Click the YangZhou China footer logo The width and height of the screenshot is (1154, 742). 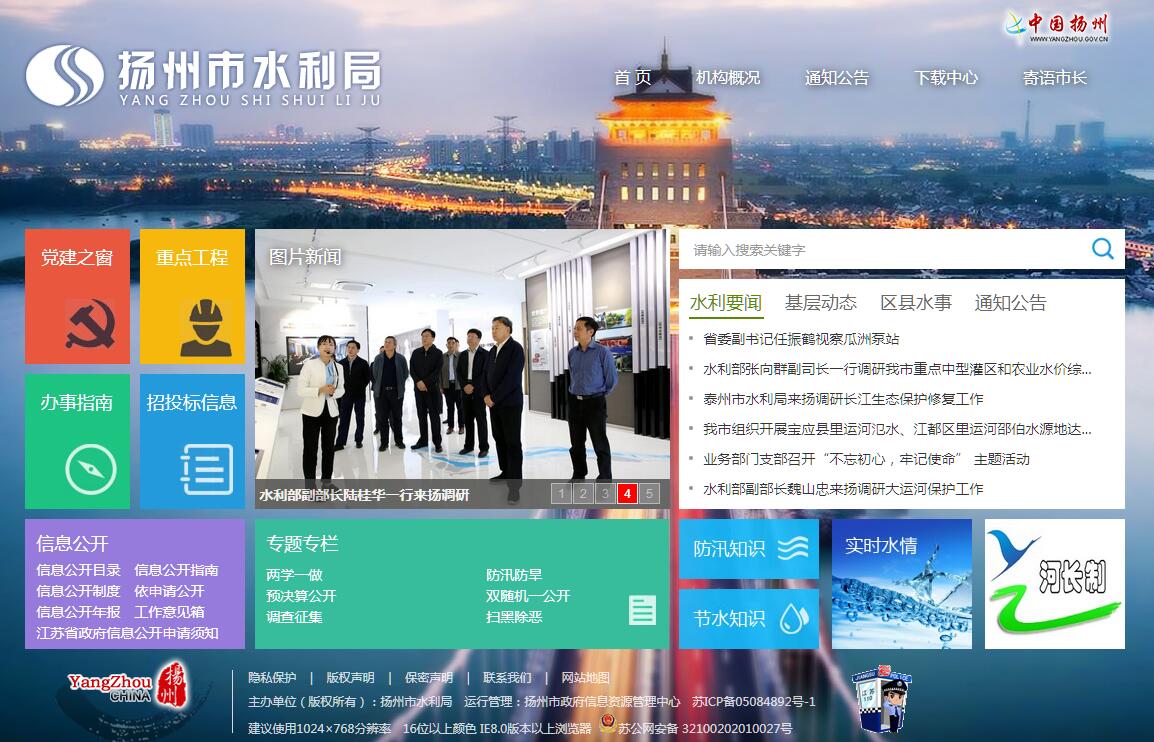click(129, 687)
